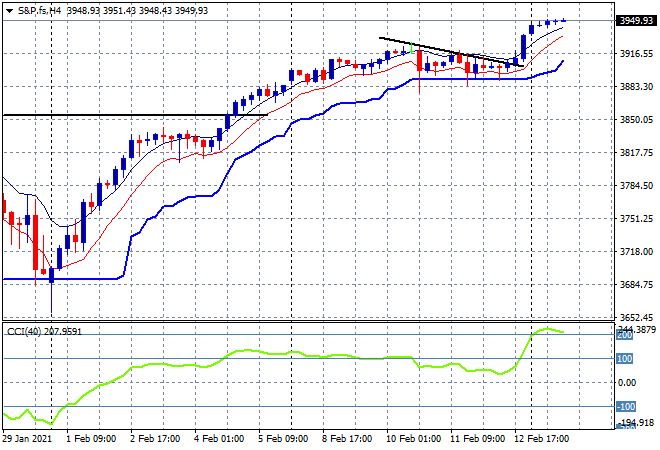
Task: Click the 3916.55 price axis label
Action: point(632,54)
